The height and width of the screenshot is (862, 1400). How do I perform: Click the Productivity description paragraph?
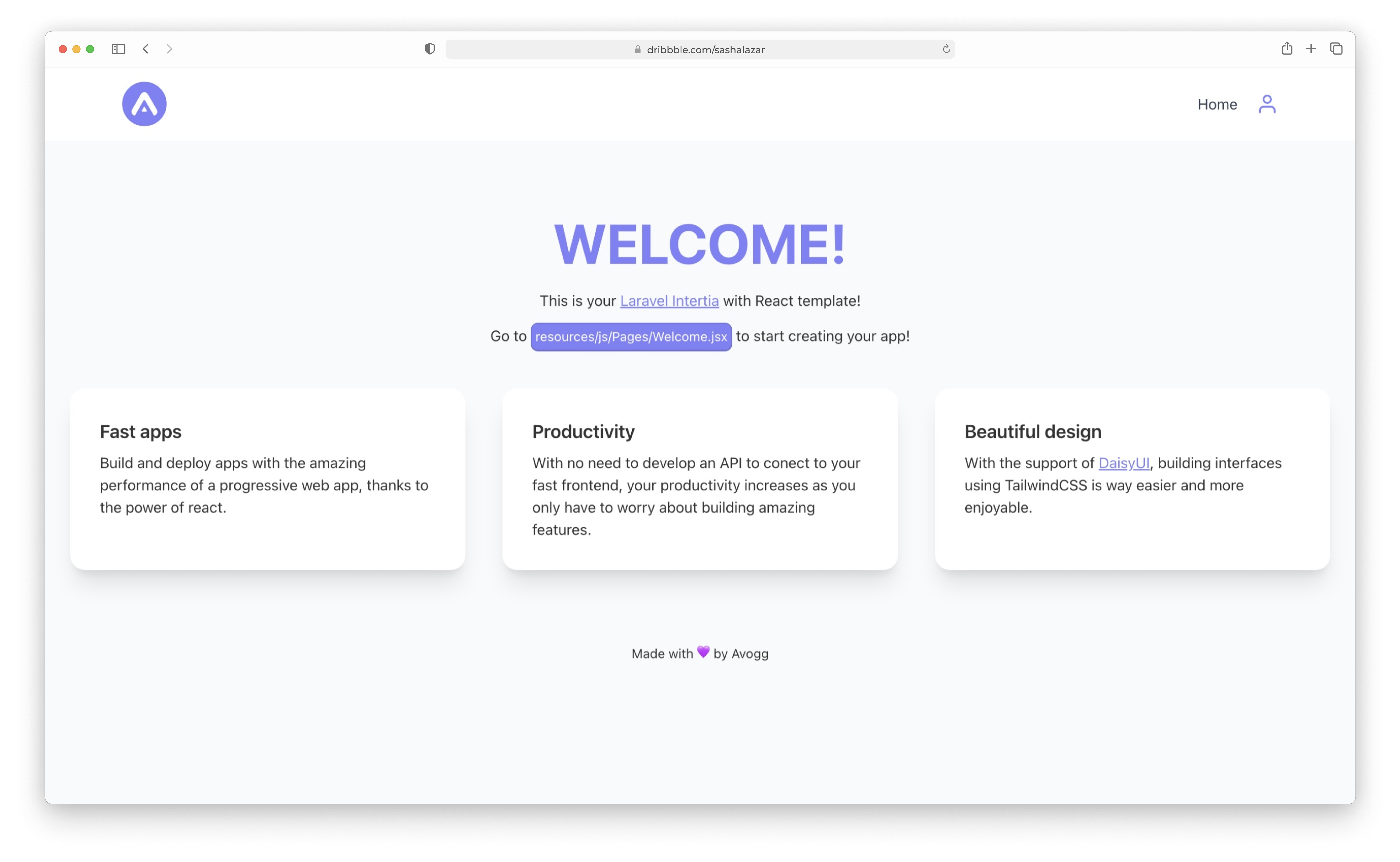click(x=696, y=496)
